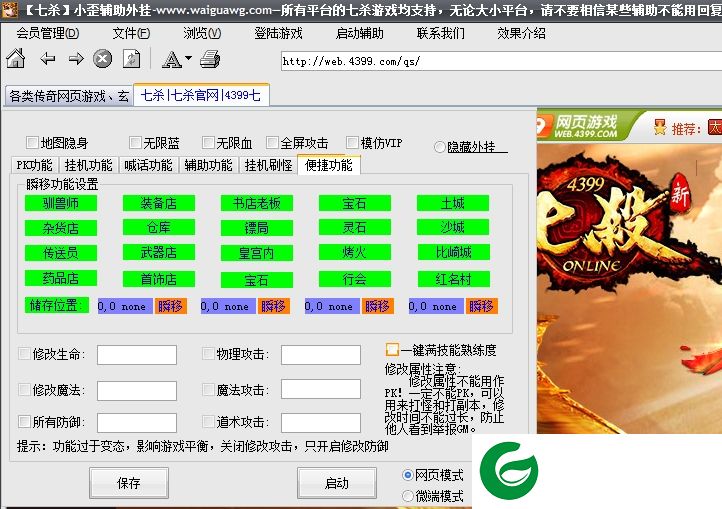Teleport to 武器店
The height and width of the screenshot is (509, 722).
click(x=159, y=252)
